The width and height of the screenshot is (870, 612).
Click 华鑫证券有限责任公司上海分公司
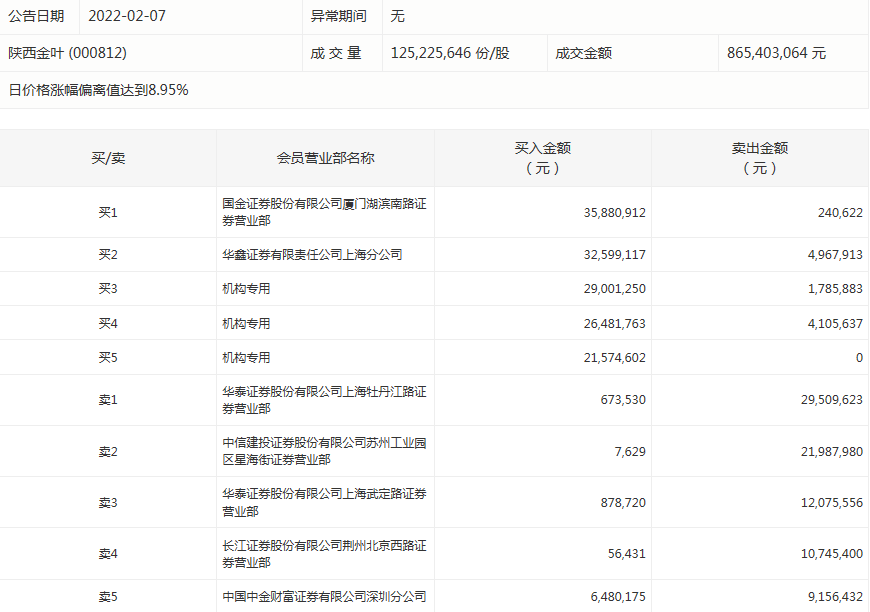click(312, 255)
